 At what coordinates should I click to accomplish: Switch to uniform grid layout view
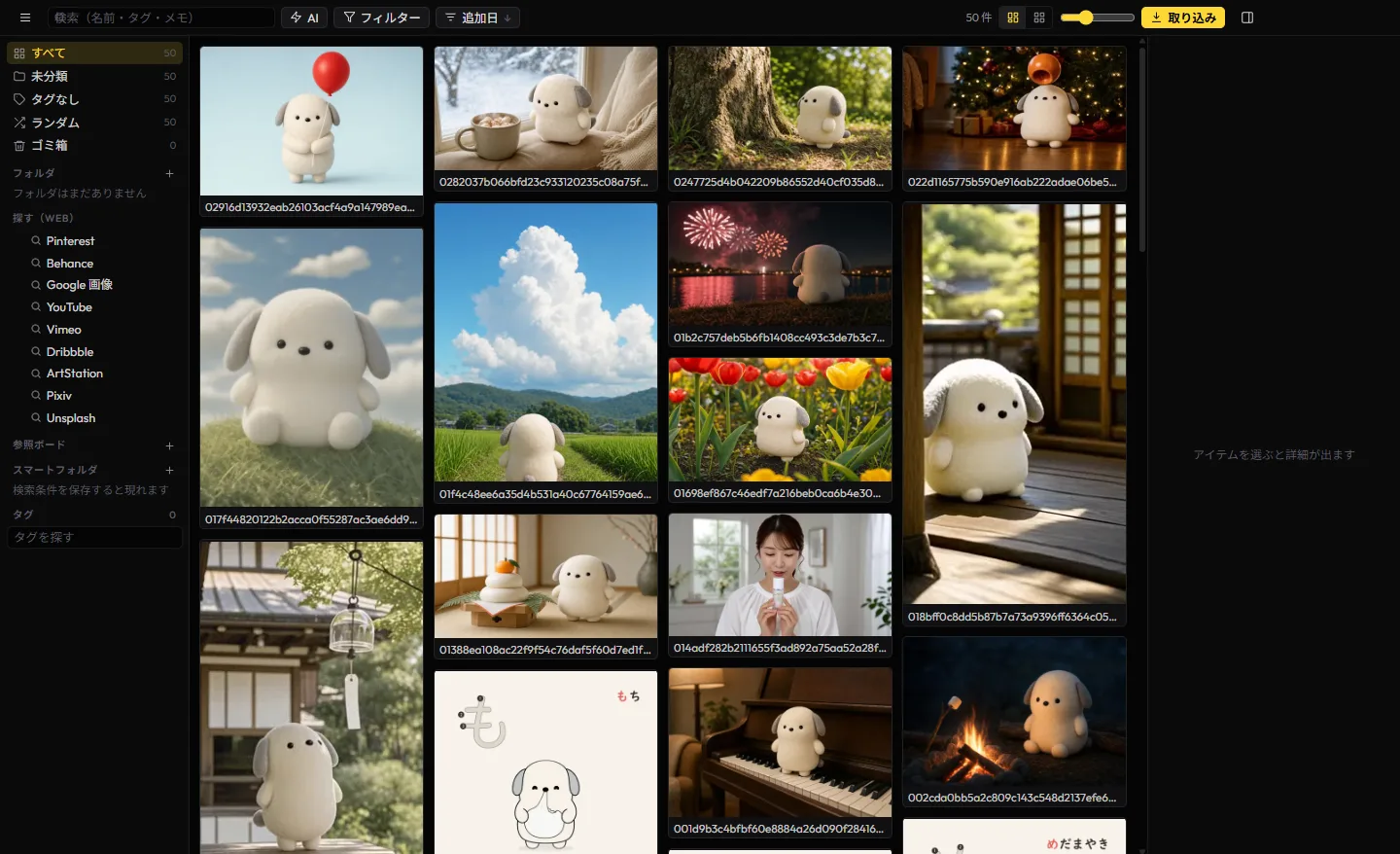click(1039, 18)
